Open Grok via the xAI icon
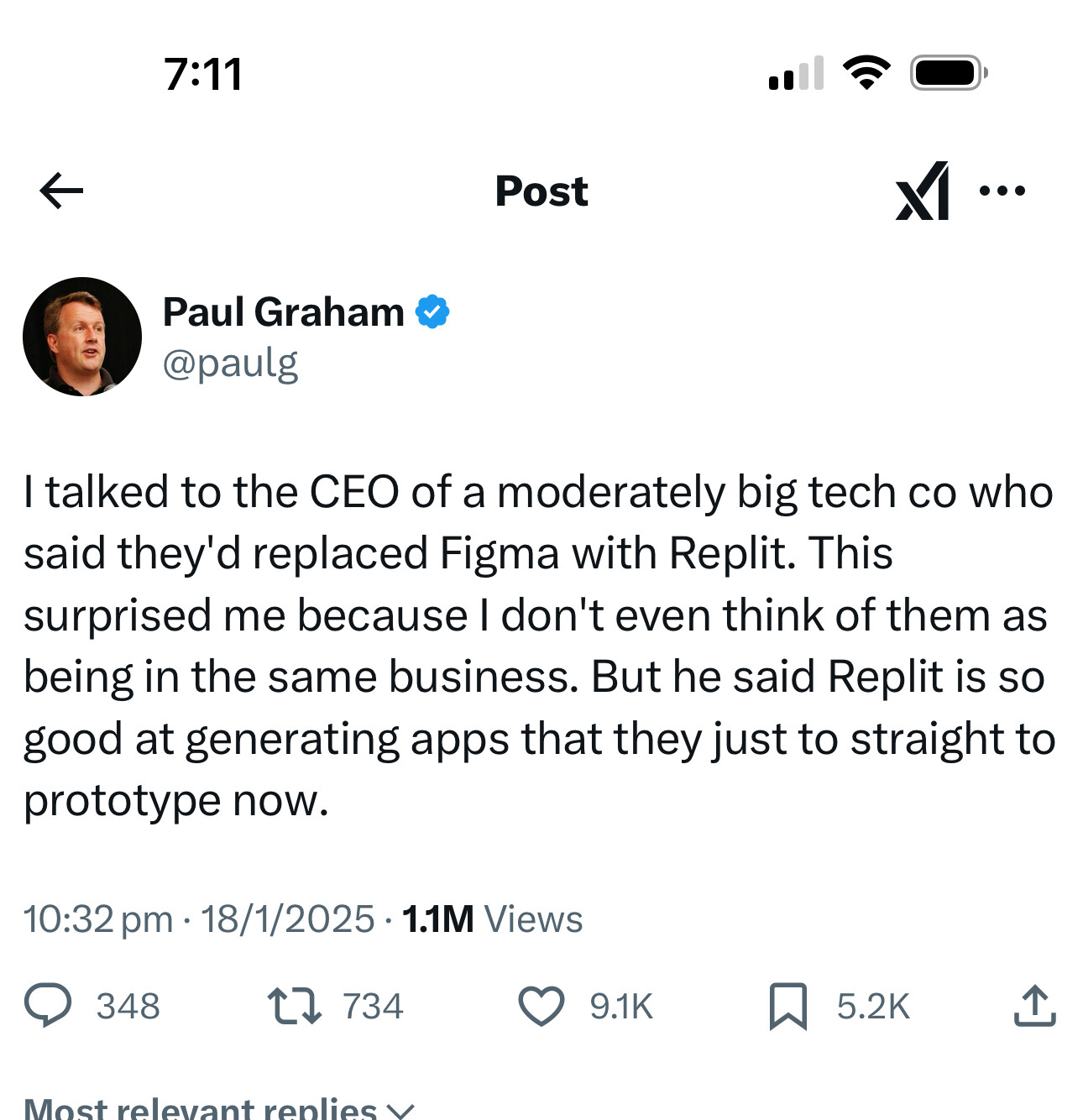Viewport: 1083px width, 1120px height. [x=922, y=191]
